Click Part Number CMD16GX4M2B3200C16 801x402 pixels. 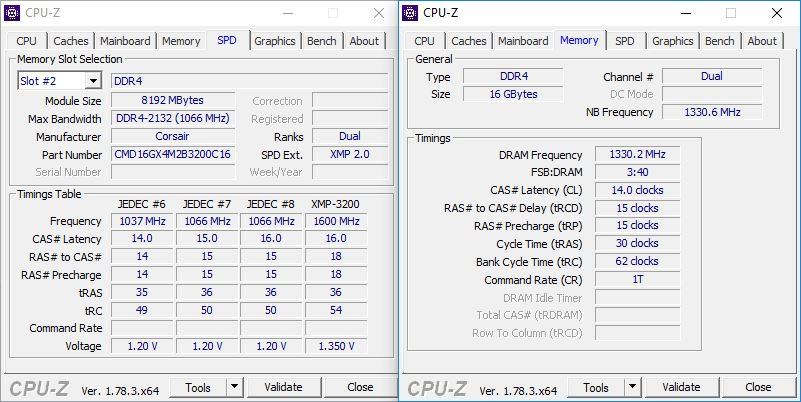[173, 154]
